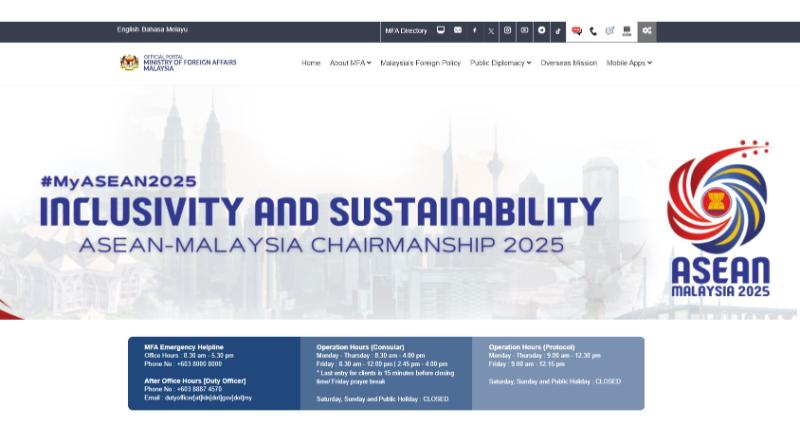Switch language to Bahasa Melayu
This screenshot has height=445, width=800.
coord(164,30)
